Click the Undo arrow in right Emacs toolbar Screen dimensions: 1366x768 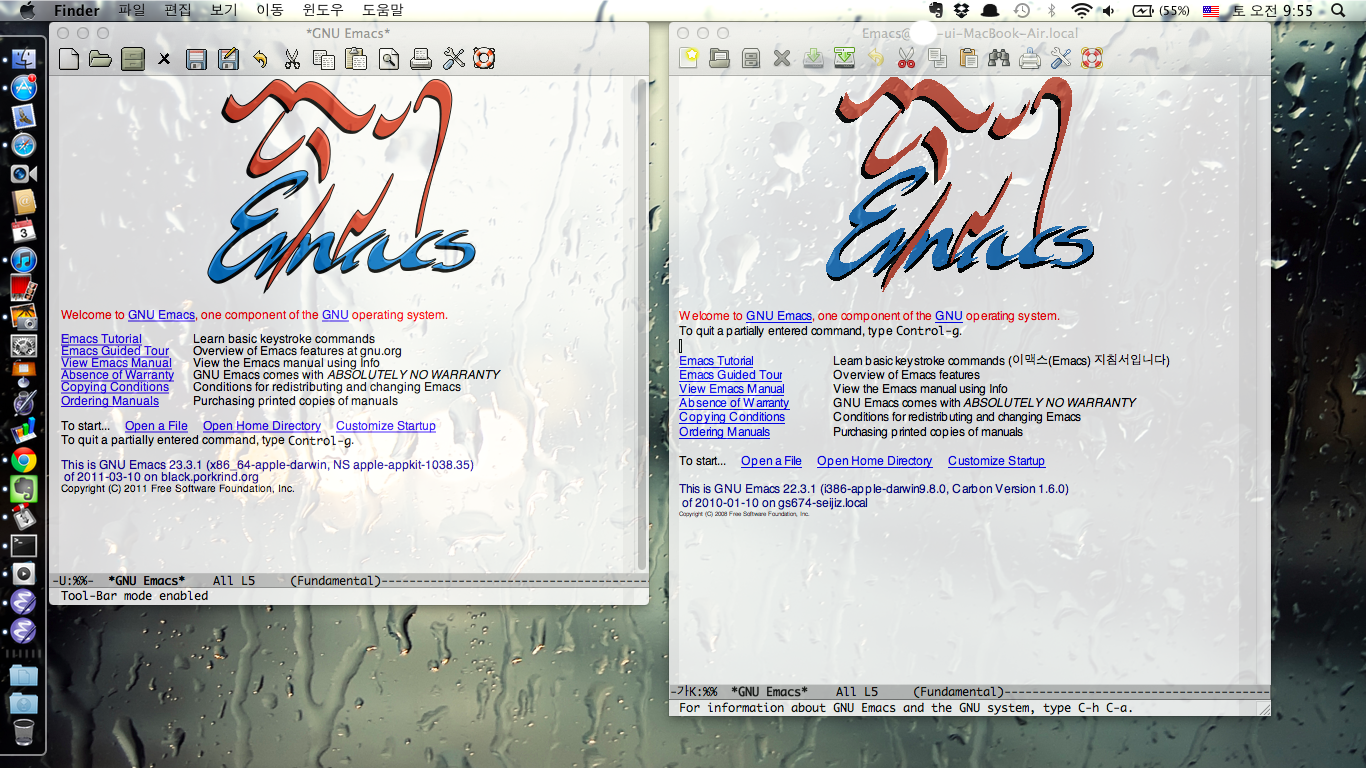876,58
